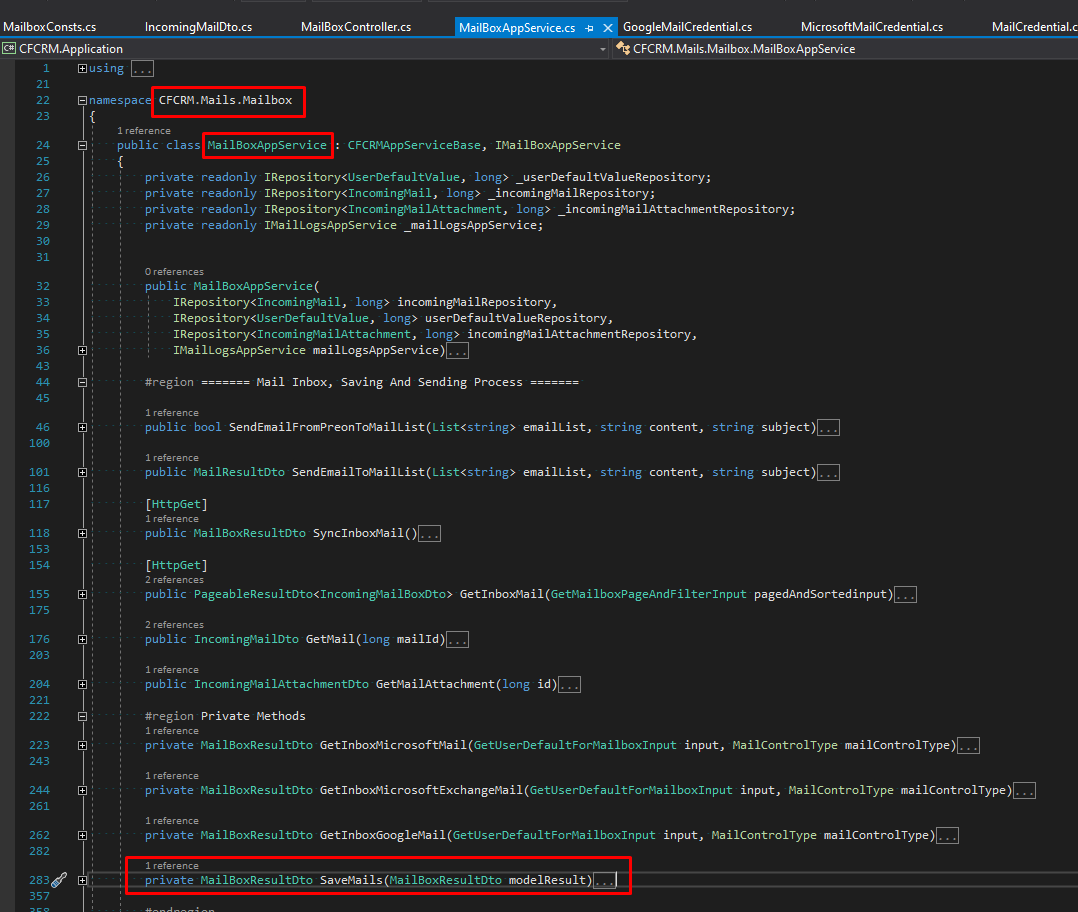The width and height of the screenshot is (1078, 912).
Task: Click the HttpGet attribute above GetInboxMail
Action: [176, 566]
